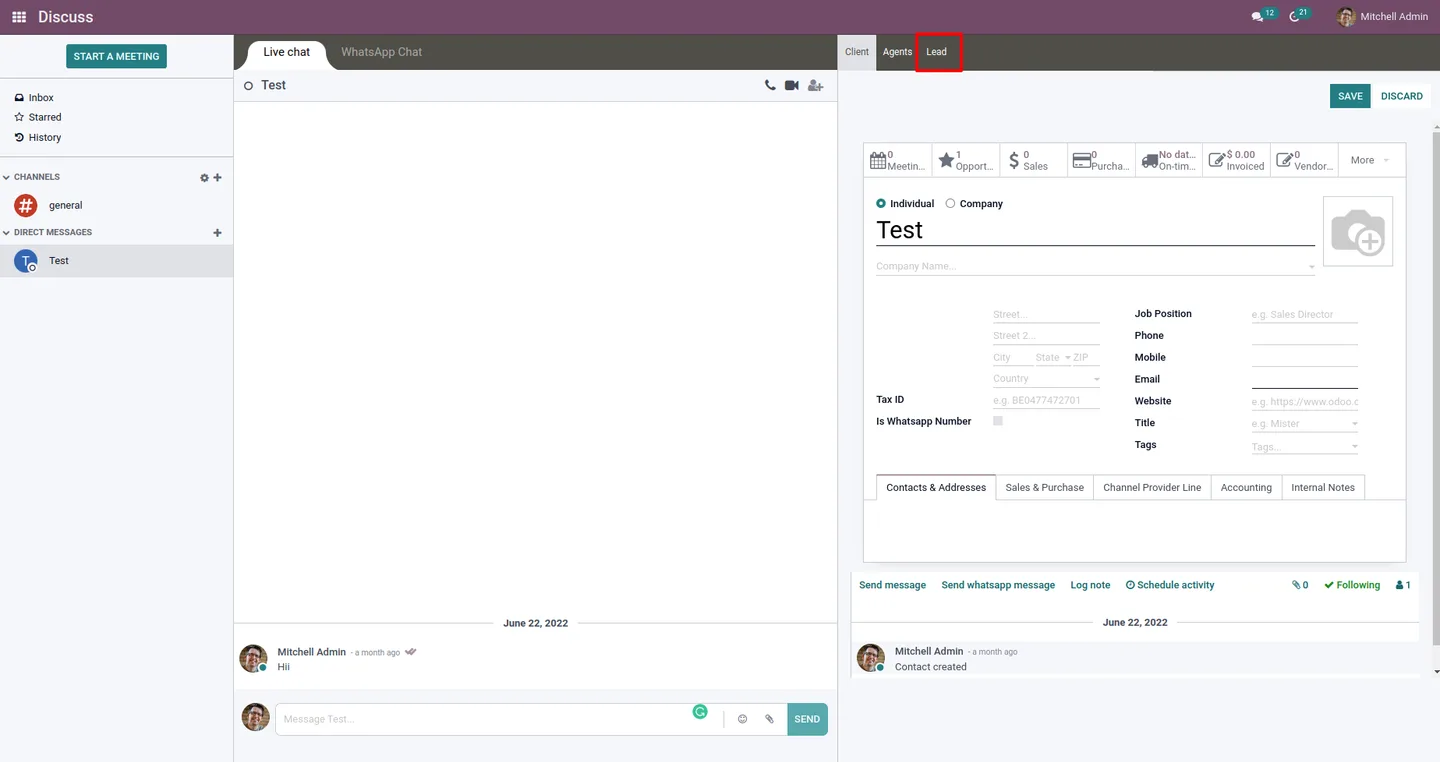Expand the More stat buttons dropdown
The width and height of the screenshot is (1440, 762).
pos(1371,160)
